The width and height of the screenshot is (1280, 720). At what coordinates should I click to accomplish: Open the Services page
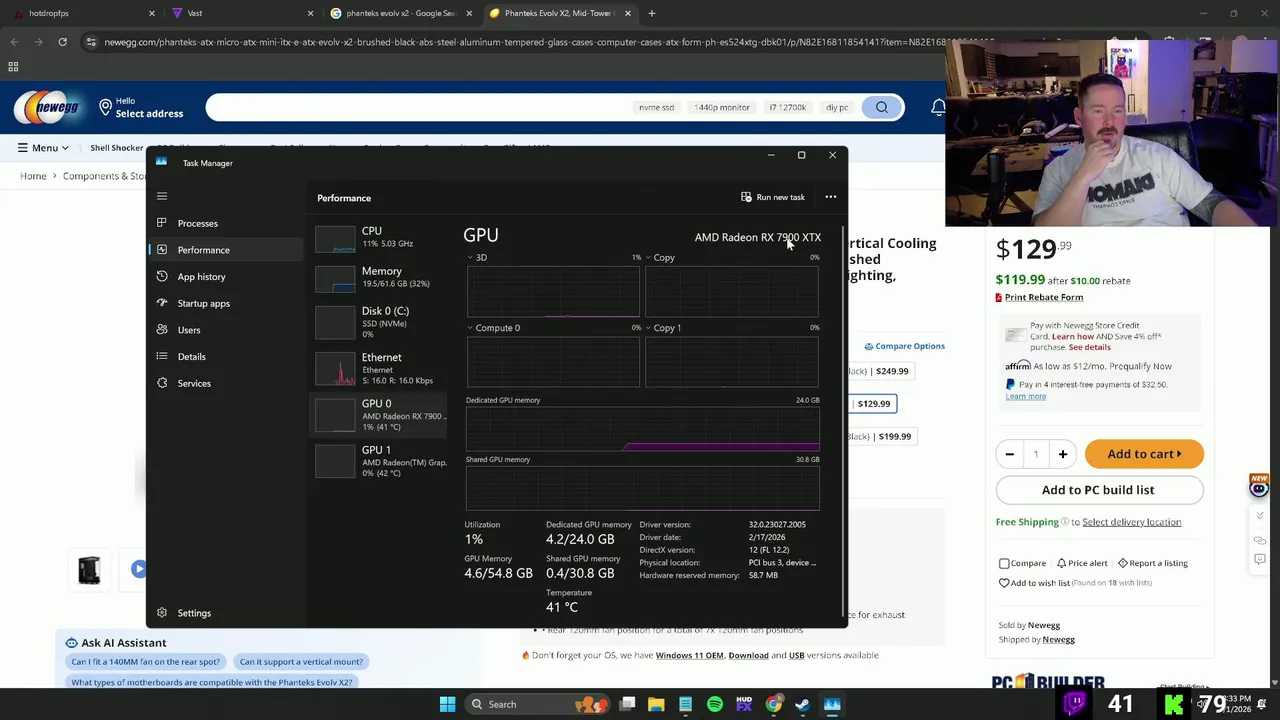pos(194,383)
